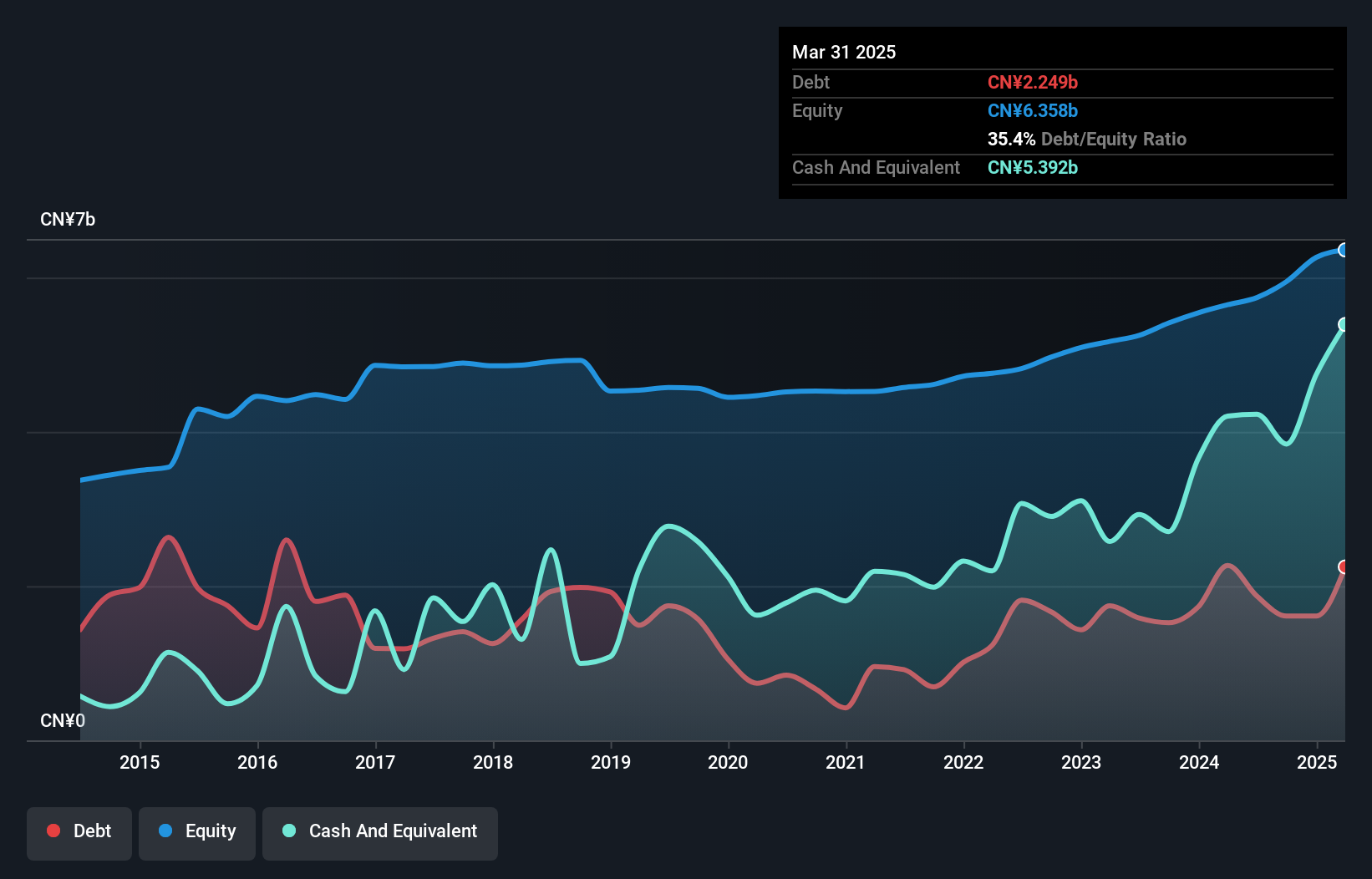Click the red Debt endpoint marker
Viewport: 1372px width, 879px height.
point(1343,567)
